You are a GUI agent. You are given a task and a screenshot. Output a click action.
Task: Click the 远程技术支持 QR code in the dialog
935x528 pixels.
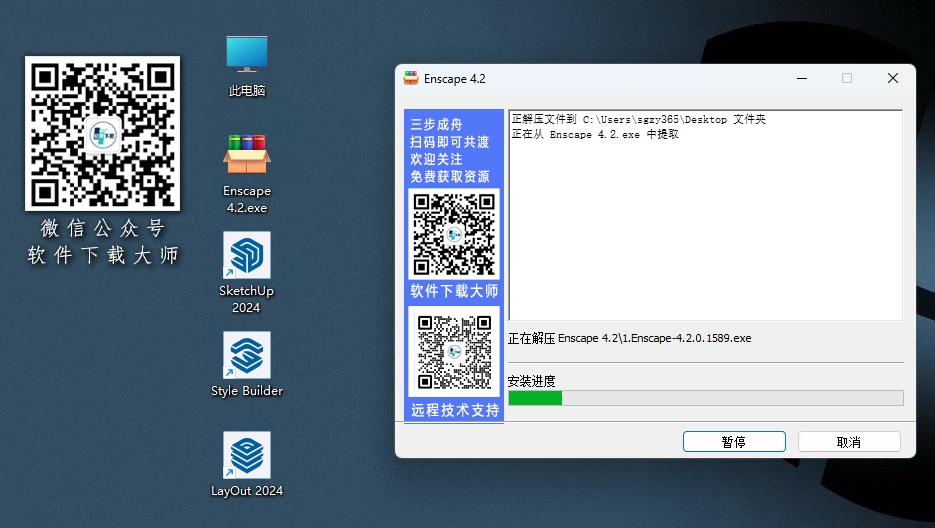(454, 351)
